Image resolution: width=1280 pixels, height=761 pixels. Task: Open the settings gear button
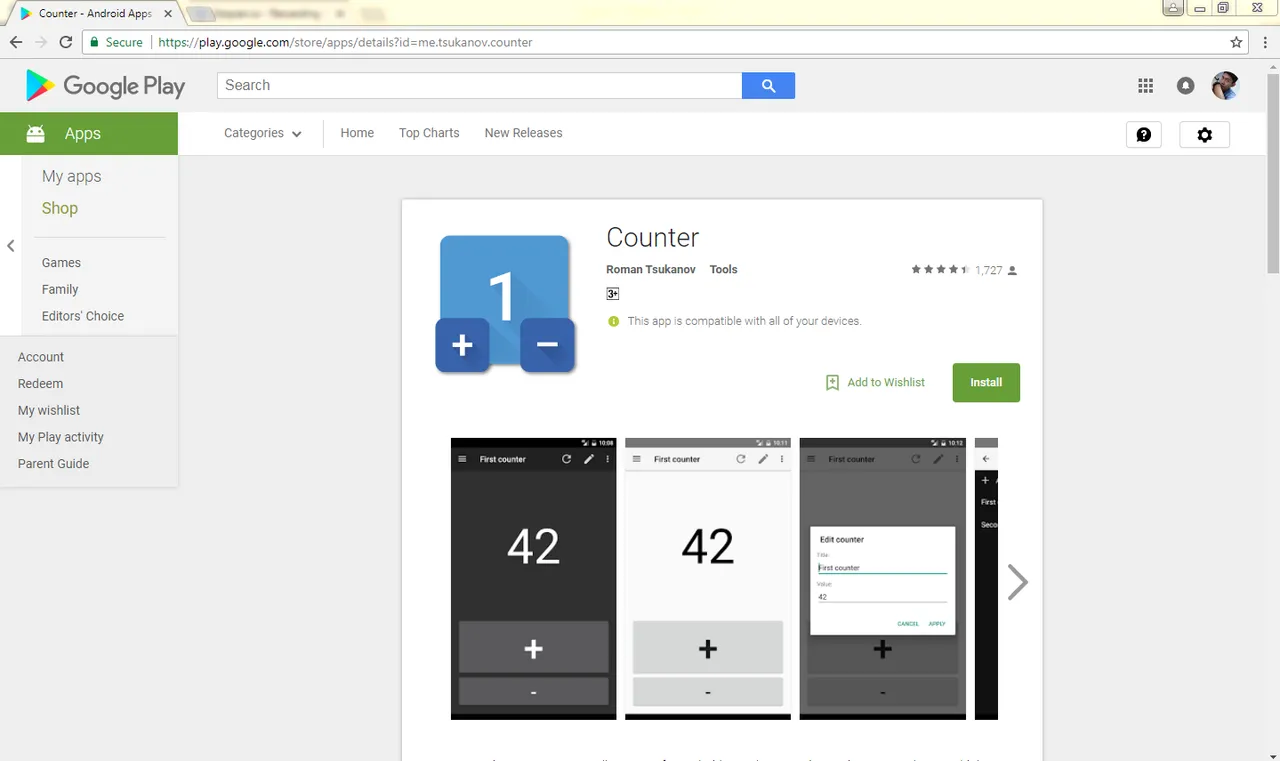(1205, 135)
